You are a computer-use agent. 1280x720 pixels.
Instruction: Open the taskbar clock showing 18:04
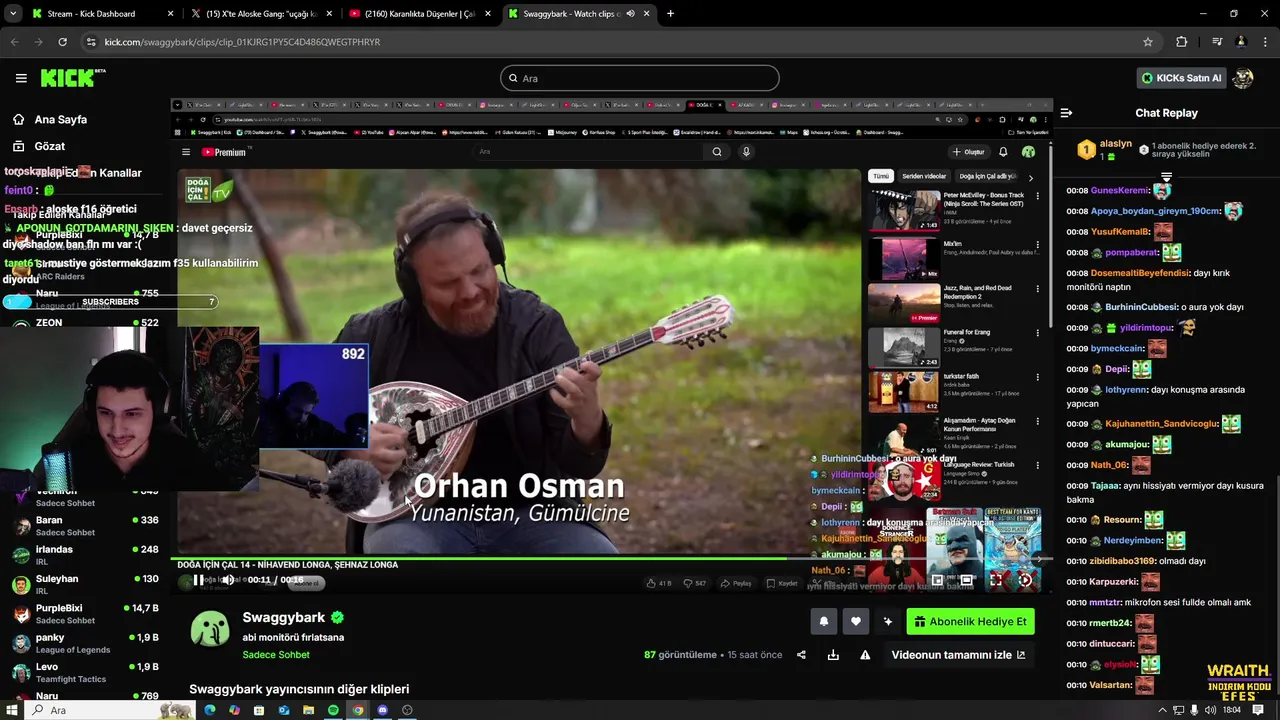point(1232,710)
